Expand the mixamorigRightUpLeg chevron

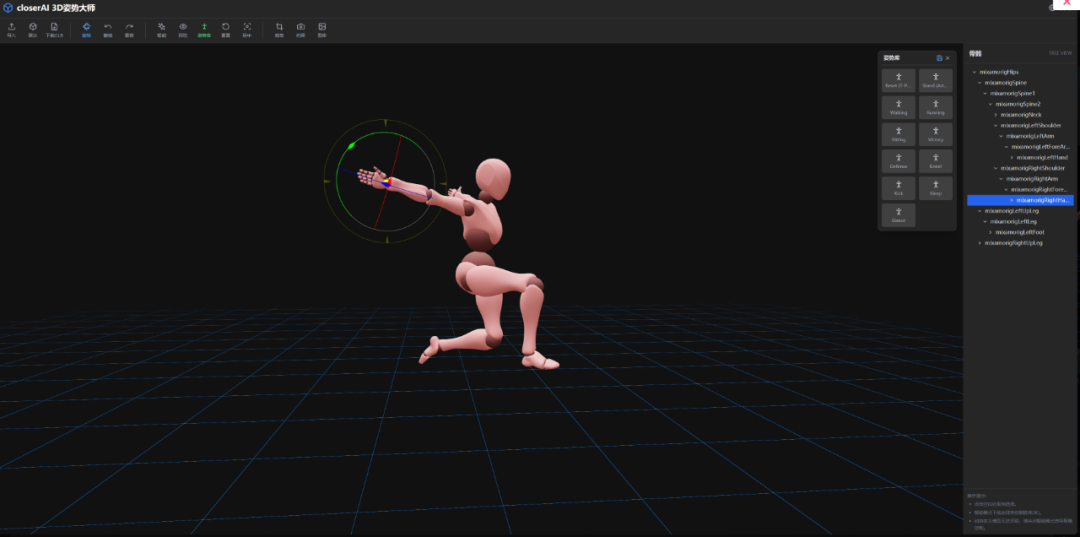[979, 243]
